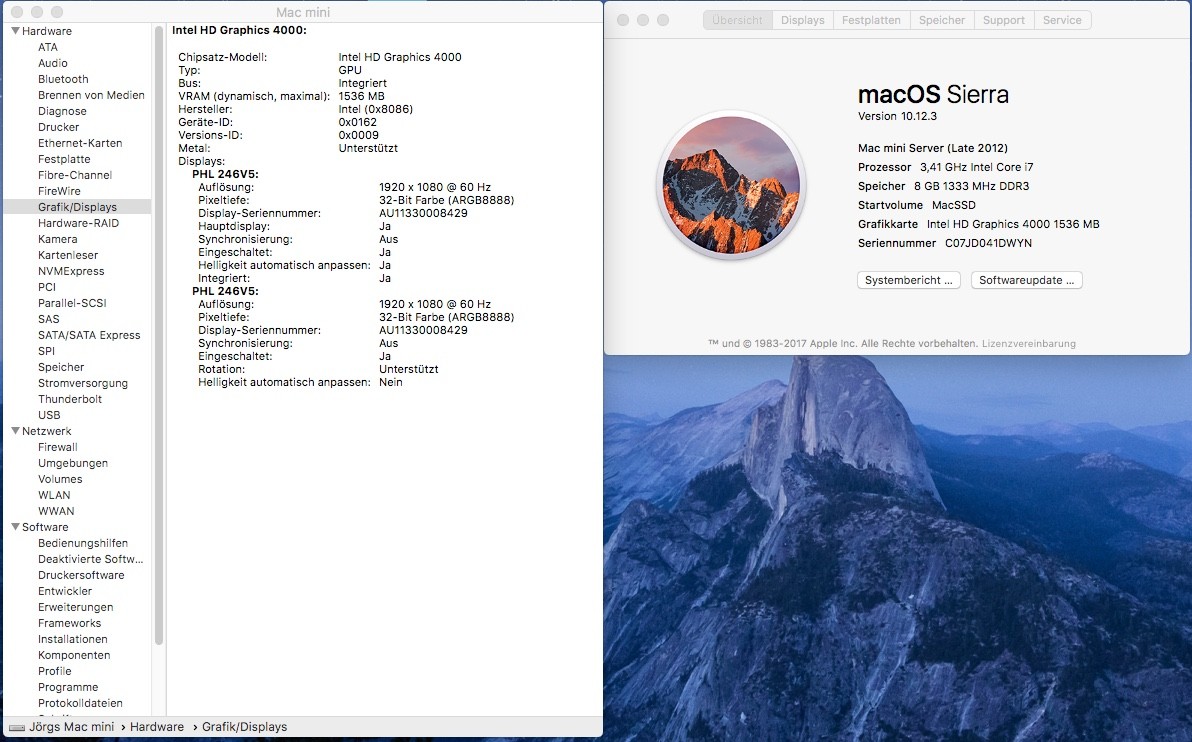The width and height of the screenshot is (1192, 742).
Task: Select Drucker in the sidebar
Action: (59, 127)
